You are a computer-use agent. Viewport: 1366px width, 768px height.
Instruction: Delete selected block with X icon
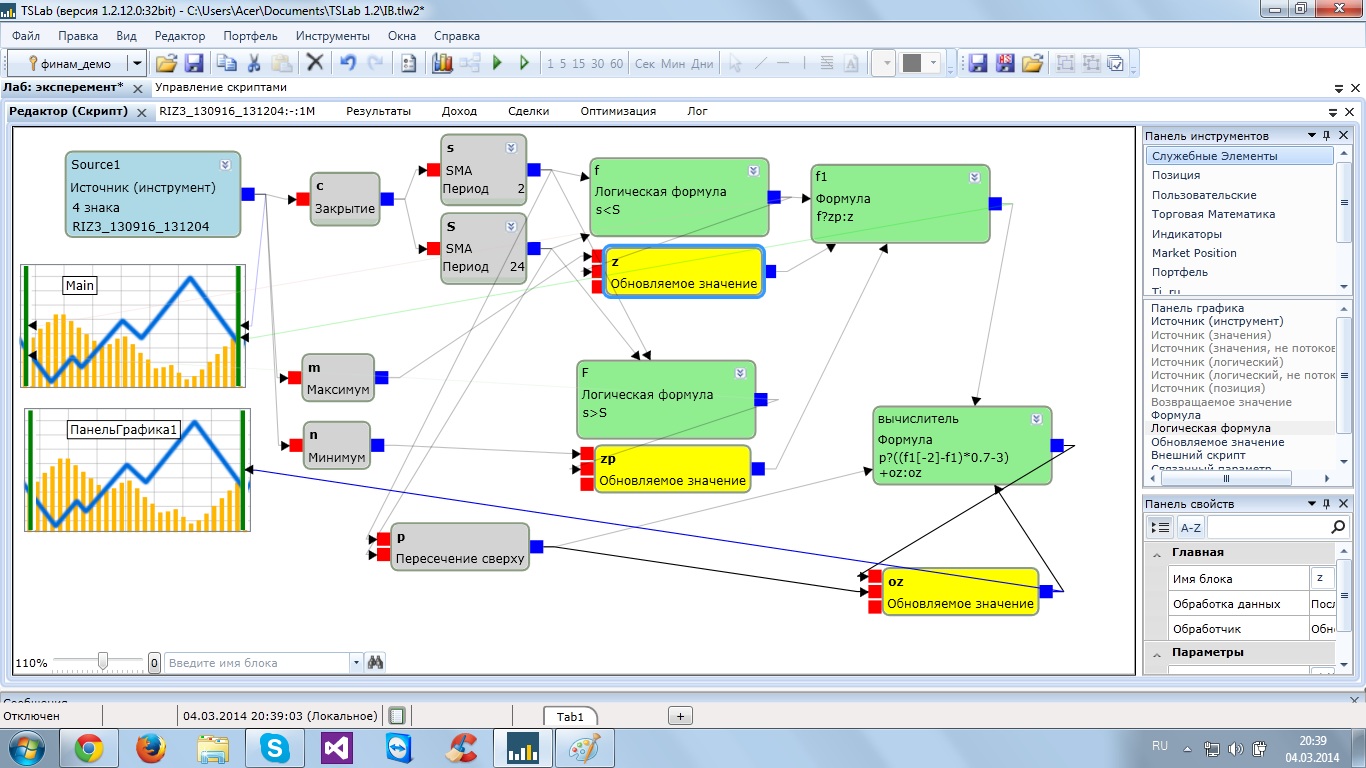pos(315,63)
